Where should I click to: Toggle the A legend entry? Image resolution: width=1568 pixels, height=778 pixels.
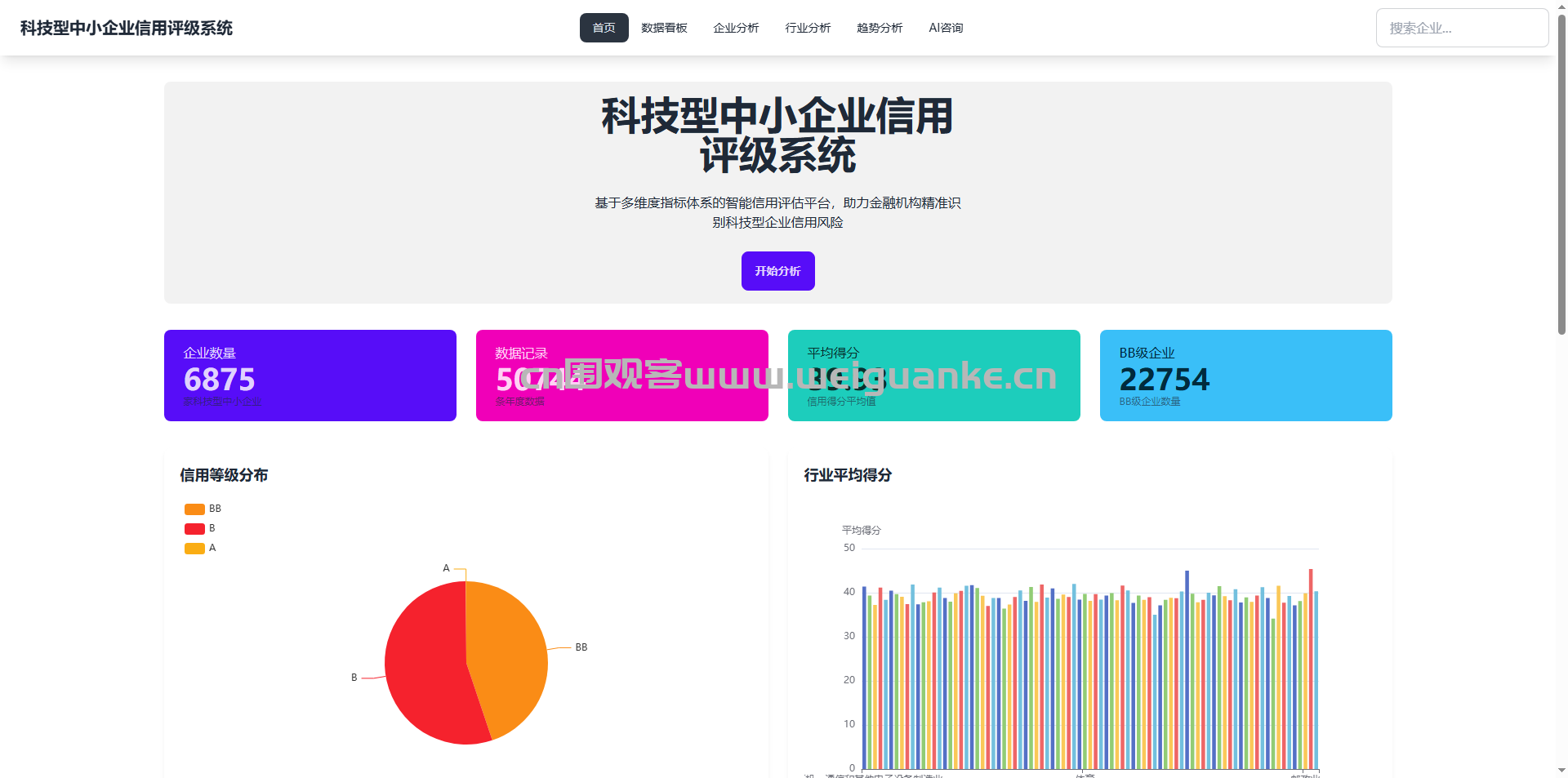(212, 548)
